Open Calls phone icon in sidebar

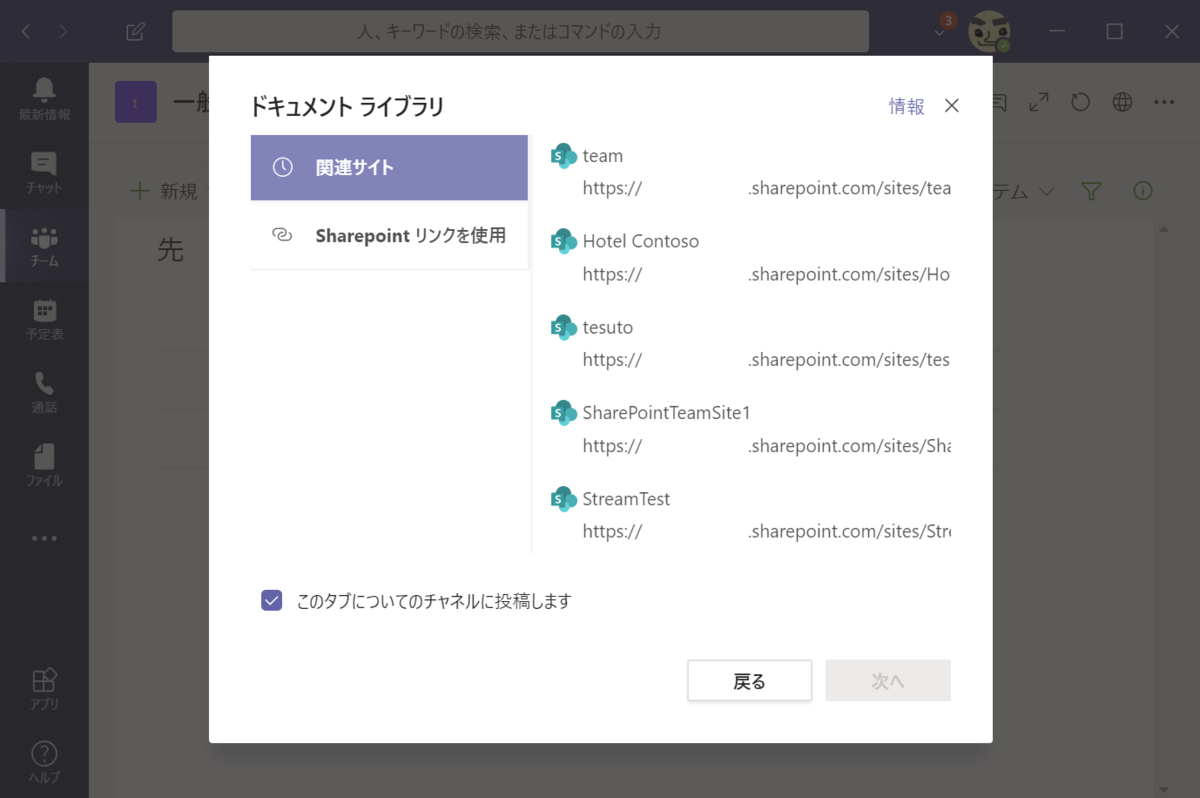pos(44,392)
